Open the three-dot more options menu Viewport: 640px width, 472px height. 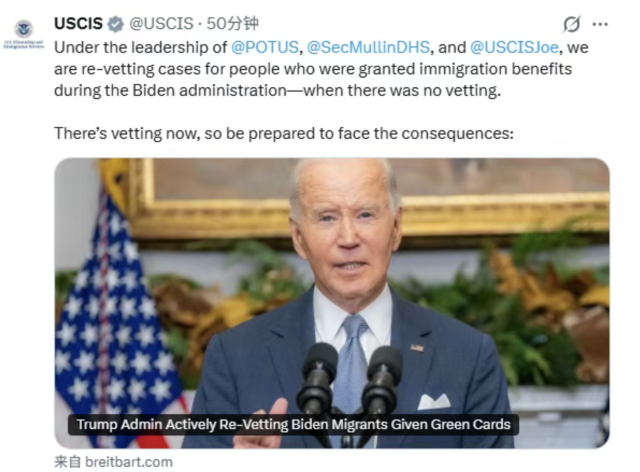[600, 24]
